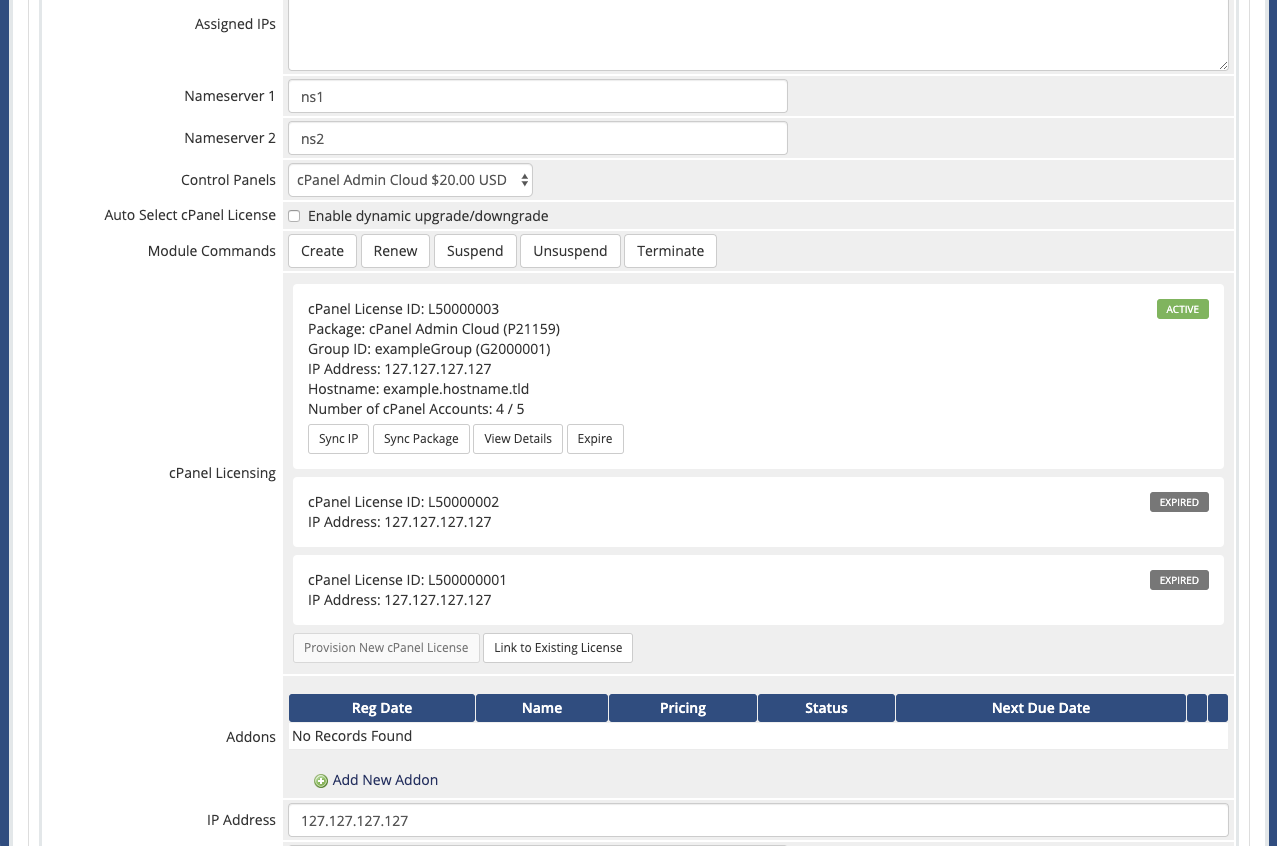Screen dimensions: 1277x846
Task: Click Link to Existing License button
Action: pos(558,648)
